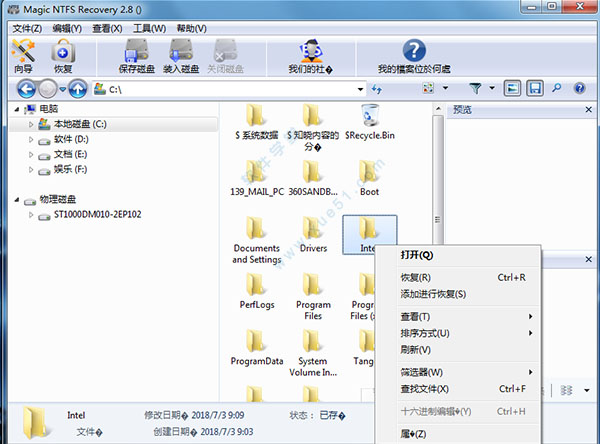Choose 添加进行恢复(S) in the context menu
This screenshot has height=444, width=600.
click(458, 294)
